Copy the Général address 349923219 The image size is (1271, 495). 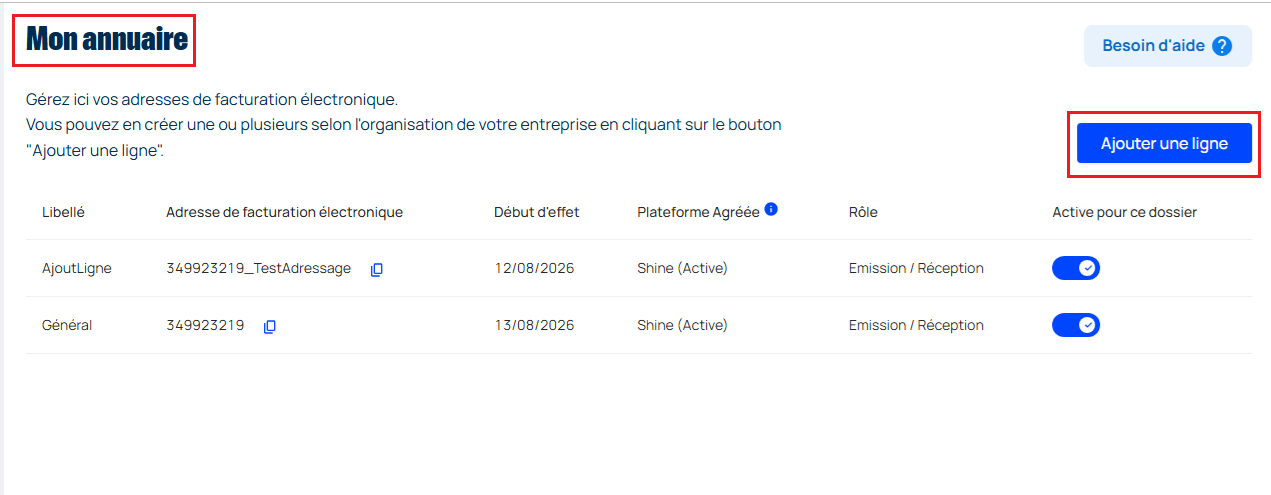270,326
